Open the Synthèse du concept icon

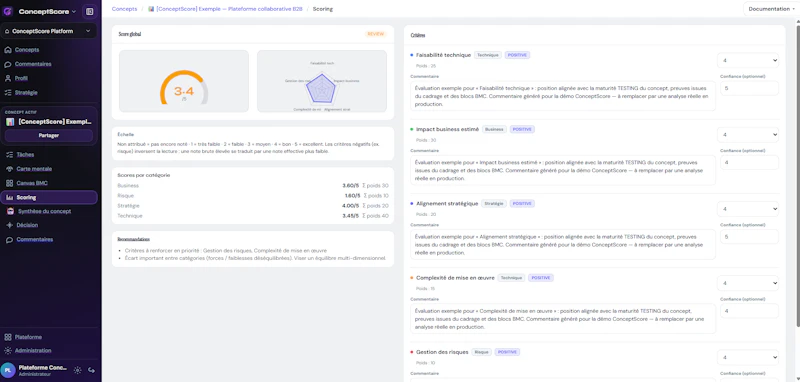(10, 211)
